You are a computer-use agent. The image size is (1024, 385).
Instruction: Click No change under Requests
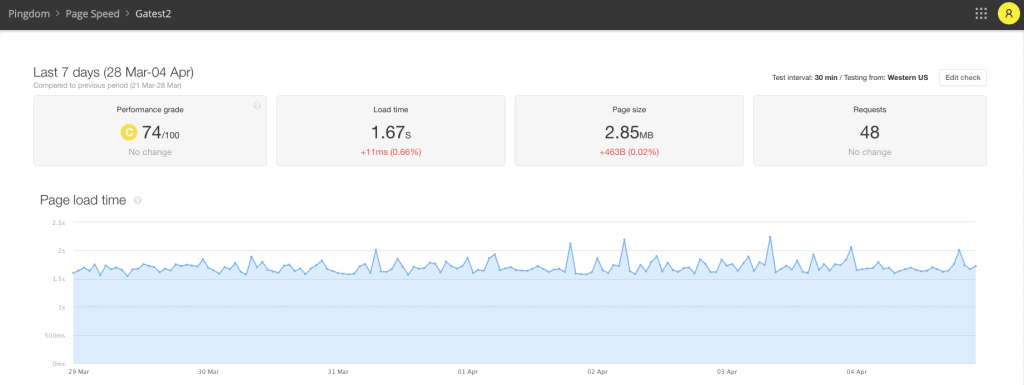coord(870,152)
